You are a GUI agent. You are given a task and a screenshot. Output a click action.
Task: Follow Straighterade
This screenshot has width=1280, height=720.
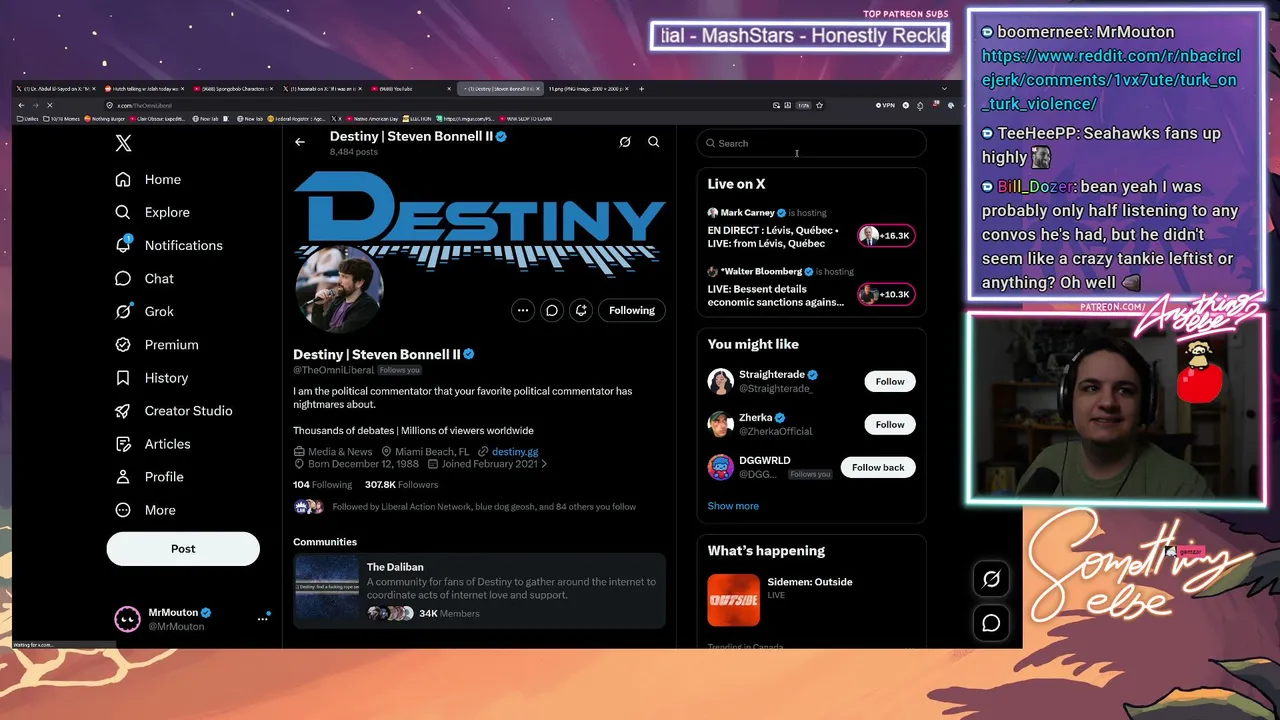point(890,381)
